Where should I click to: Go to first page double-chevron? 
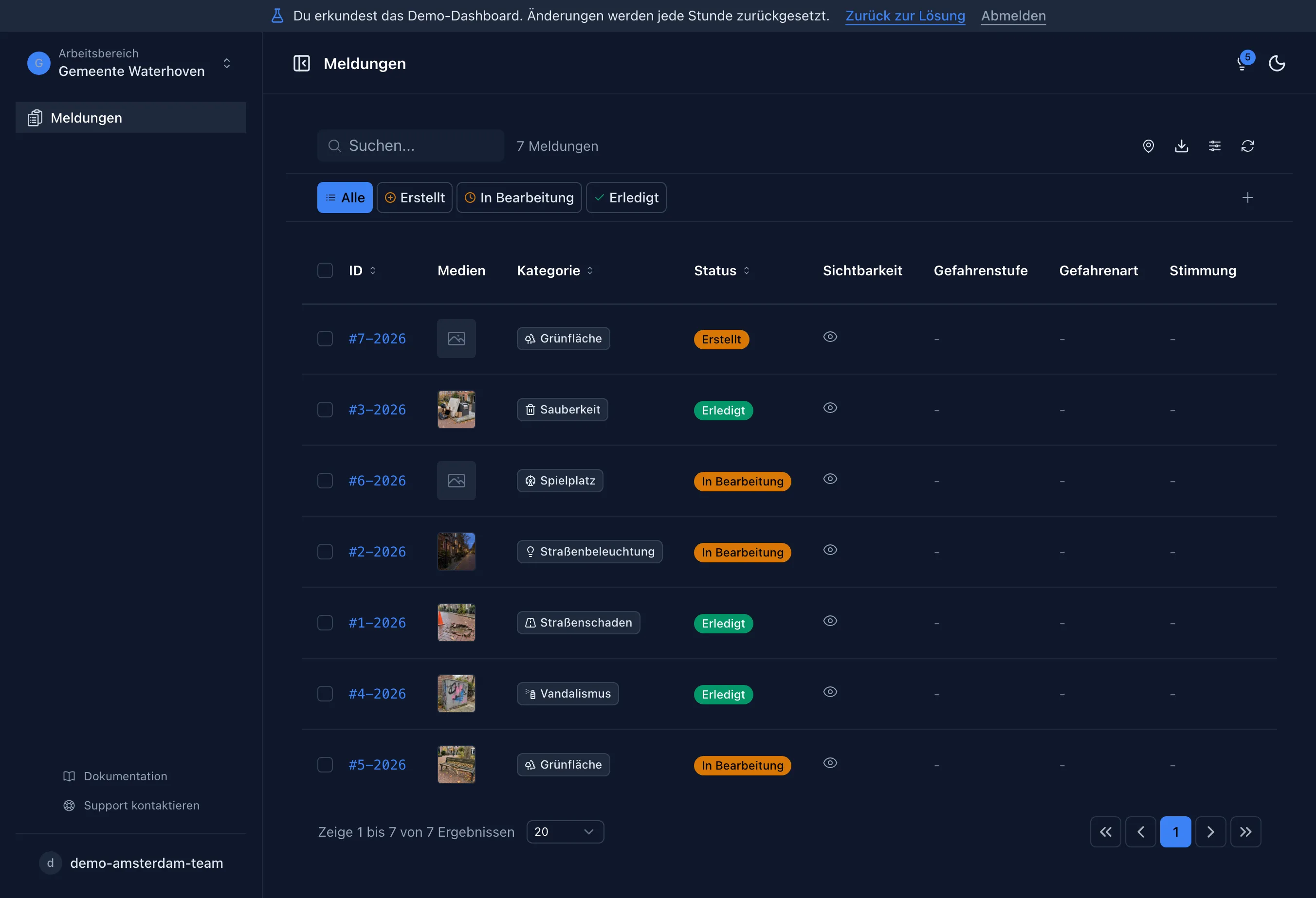(1105, 831)
